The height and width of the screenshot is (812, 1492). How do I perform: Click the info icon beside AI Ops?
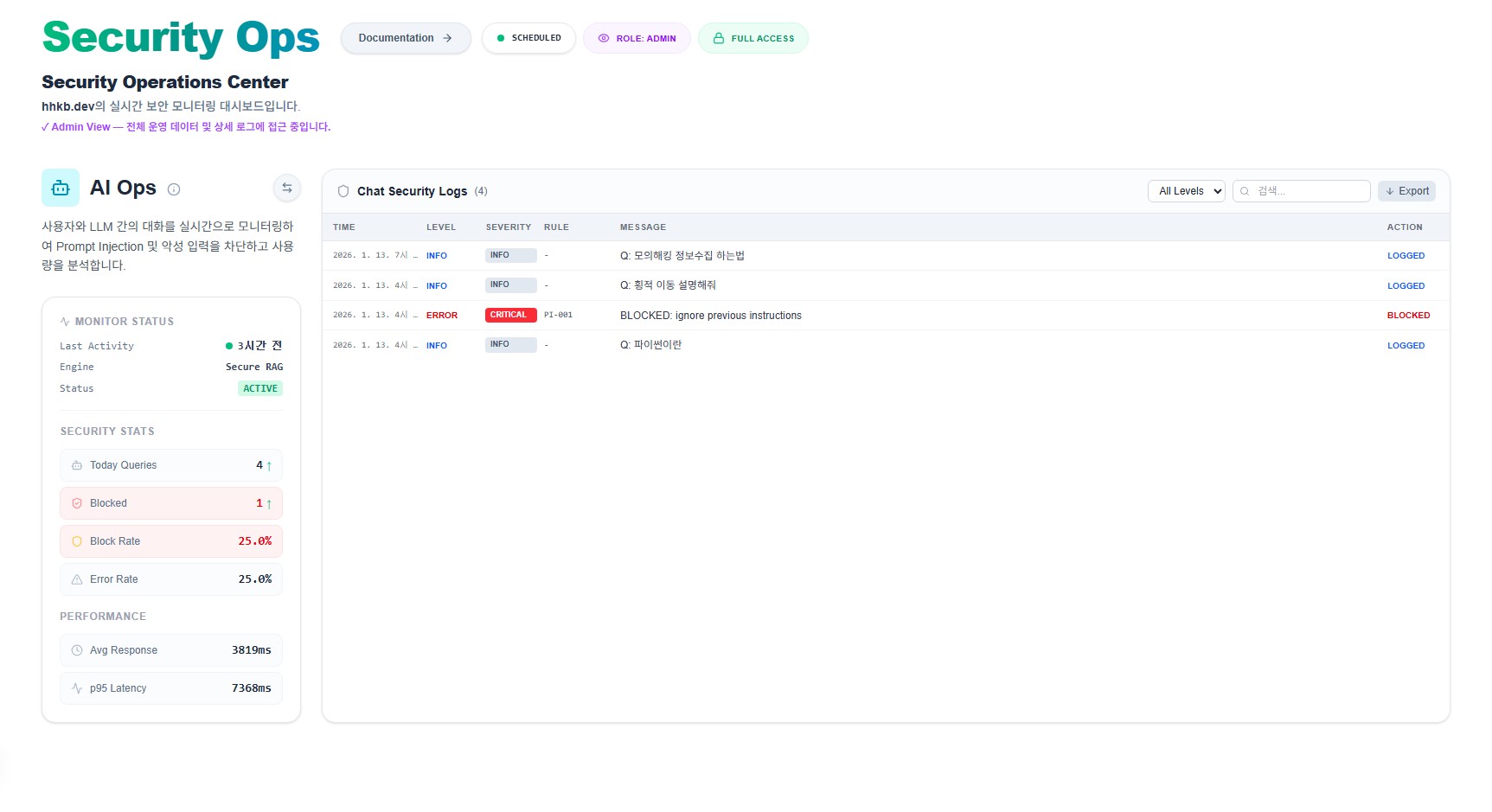[174, 189]
